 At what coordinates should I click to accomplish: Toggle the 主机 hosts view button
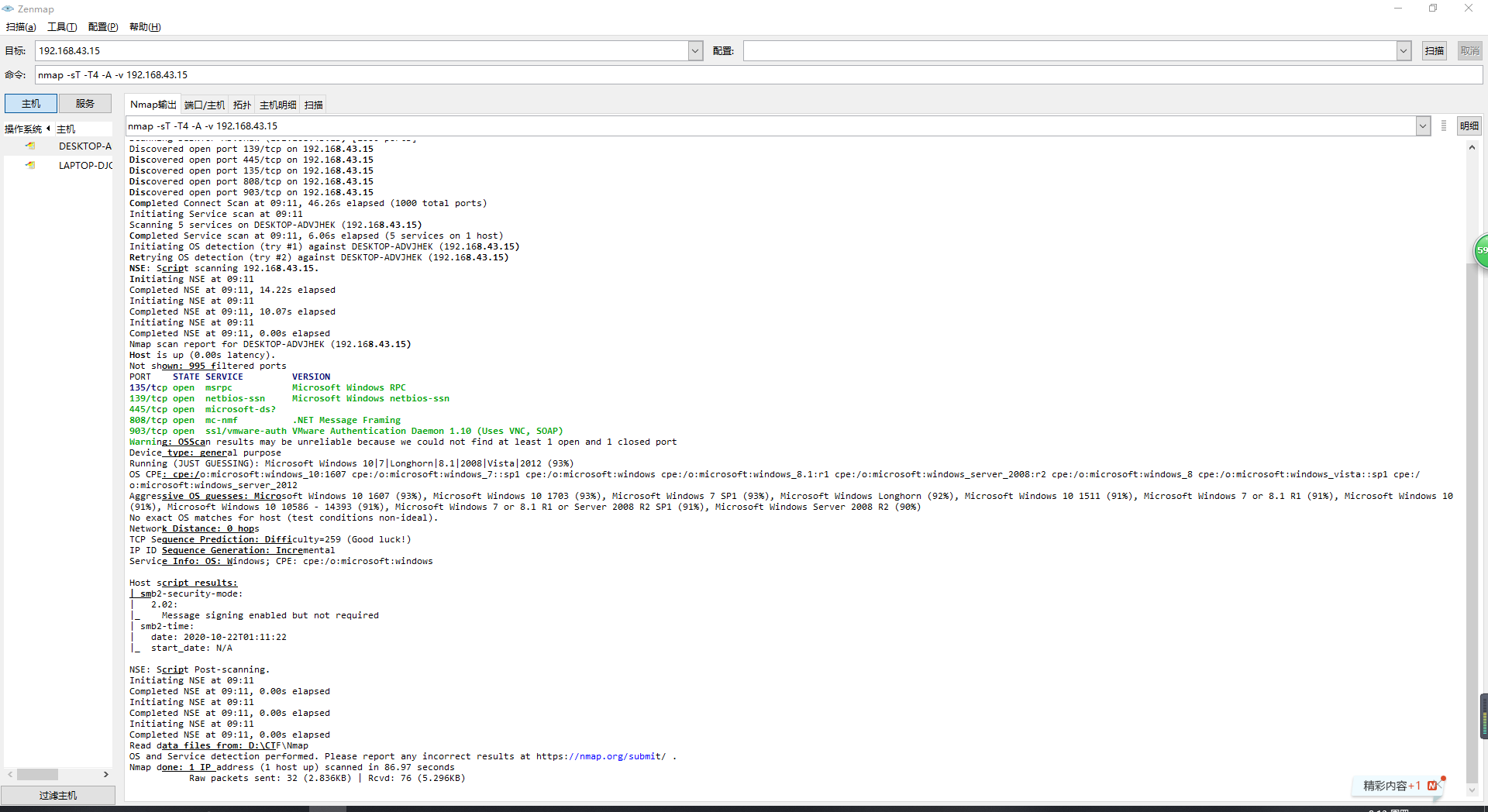[31, 104]
